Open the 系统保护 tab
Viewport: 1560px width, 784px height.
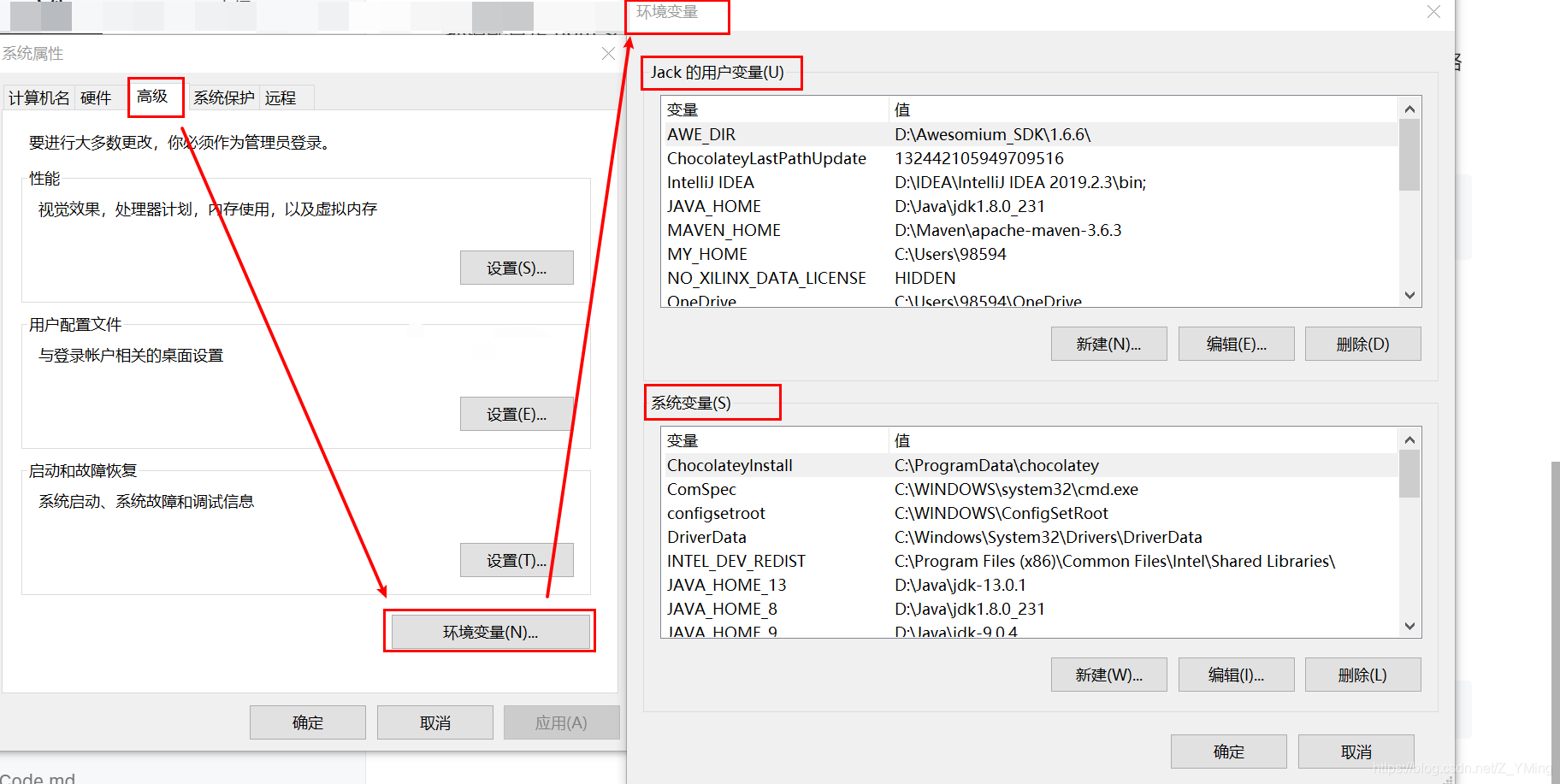tap(223, 98)
